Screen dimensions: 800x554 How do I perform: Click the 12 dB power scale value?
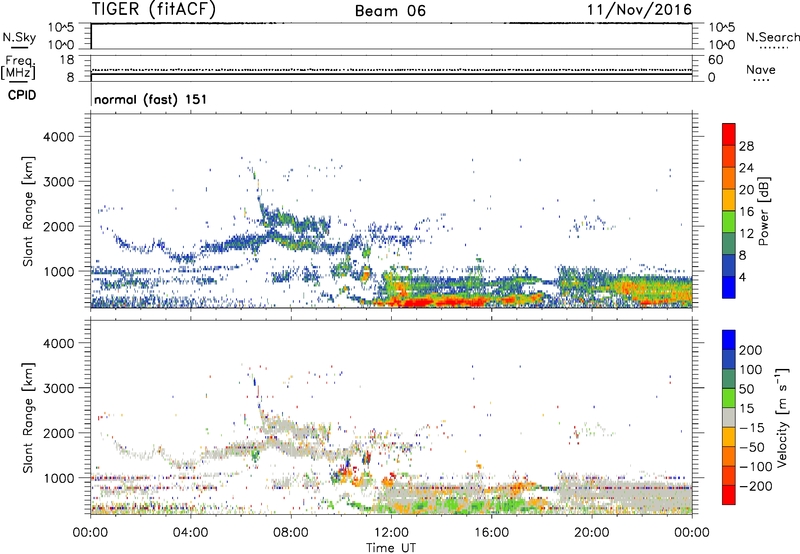pyautogui.click(x=746, y=234)
